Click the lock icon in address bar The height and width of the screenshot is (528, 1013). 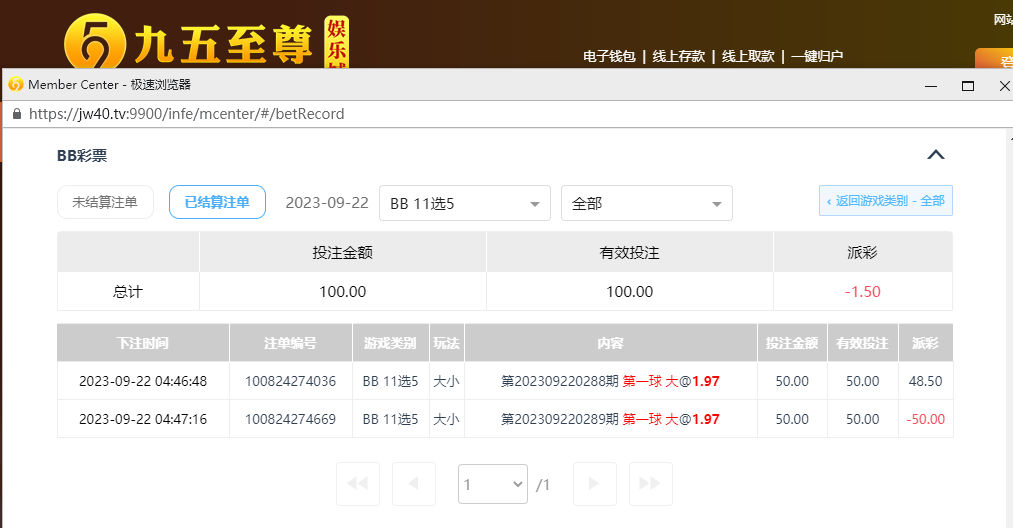[x=16, y=114]
